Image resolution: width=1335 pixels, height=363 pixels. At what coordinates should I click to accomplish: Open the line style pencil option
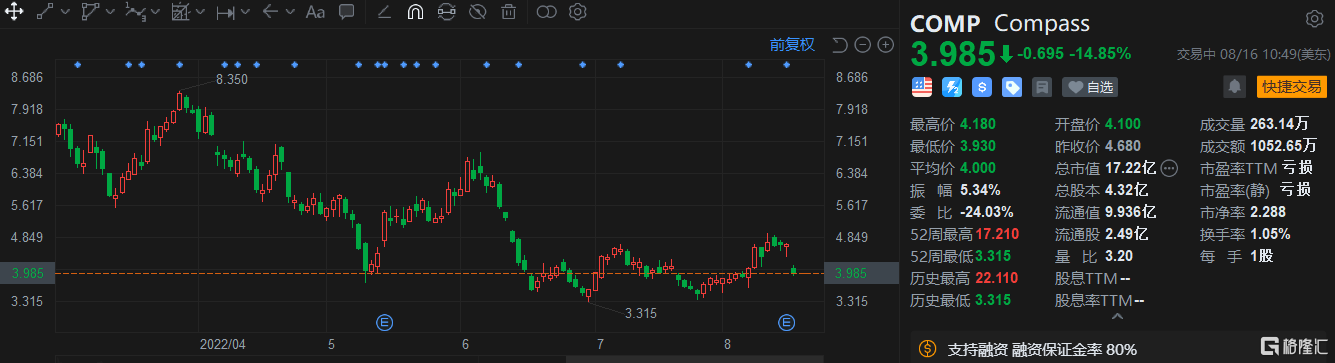pos(384,13)
